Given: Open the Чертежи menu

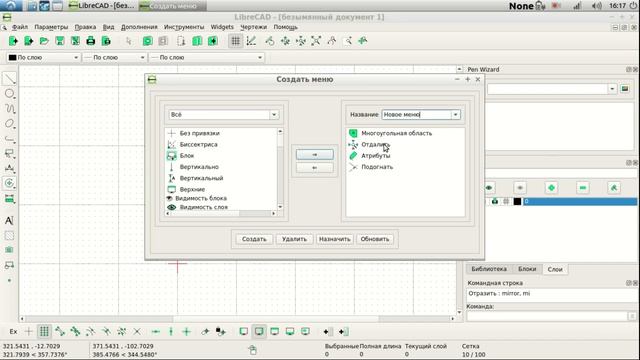Looking at the screenshot, I should point(253,27).
